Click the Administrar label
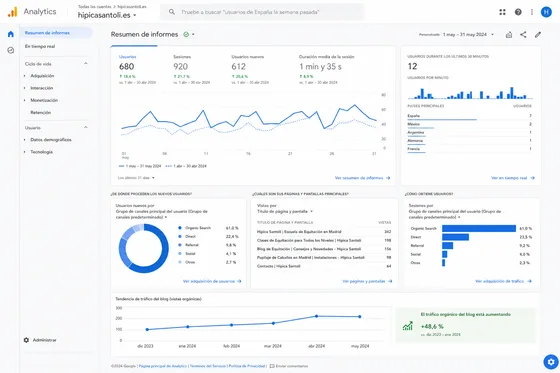The height and width of the screenshot is (373, 560). coord(45,340)
